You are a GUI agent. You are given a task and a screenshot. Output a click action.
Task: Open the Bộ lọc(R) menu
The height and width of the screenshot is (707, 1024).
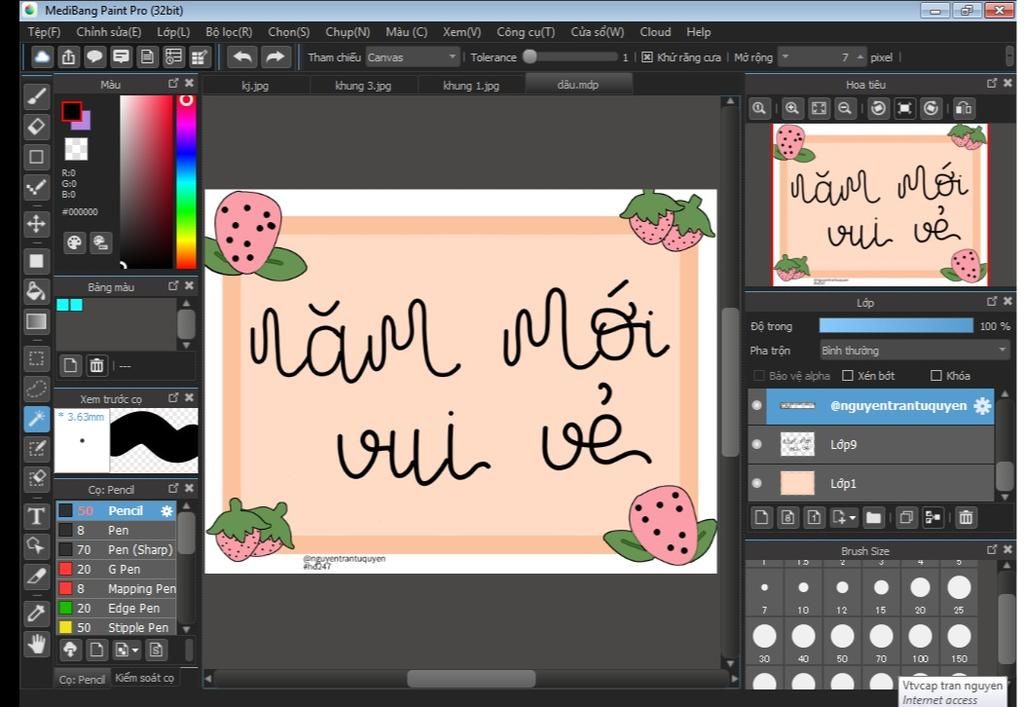tap(229, 32)
